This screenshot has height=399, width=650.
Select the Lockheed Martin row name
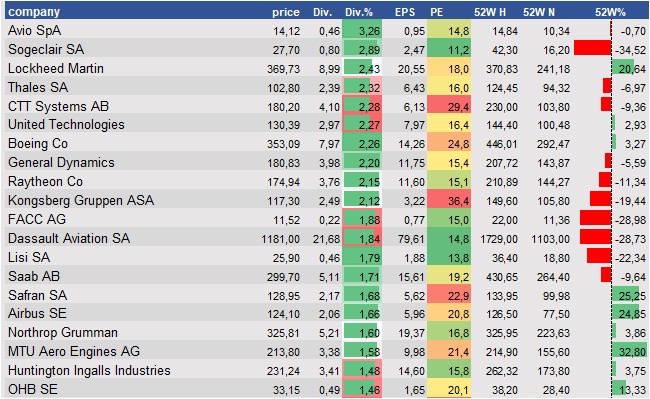56,68
